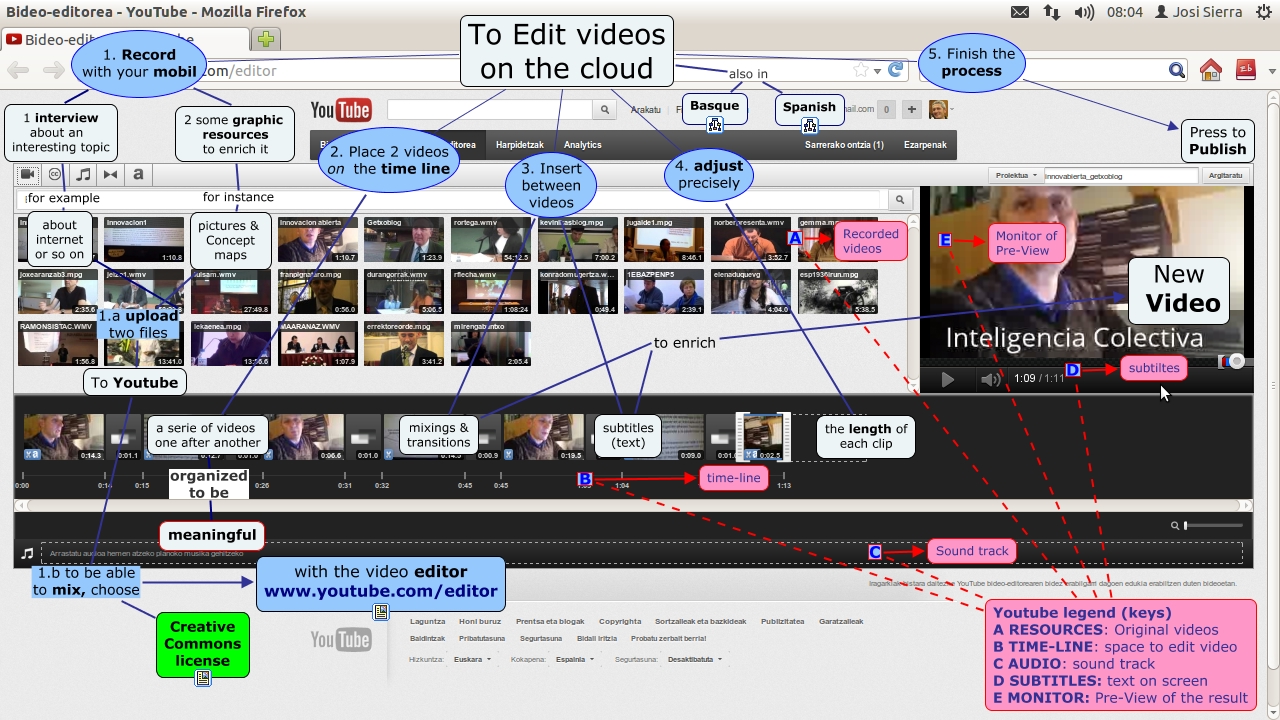Open the transitions bow-tie icon tab
The width and height of the screenshot is (1280, 720).
tap(111, 174)
